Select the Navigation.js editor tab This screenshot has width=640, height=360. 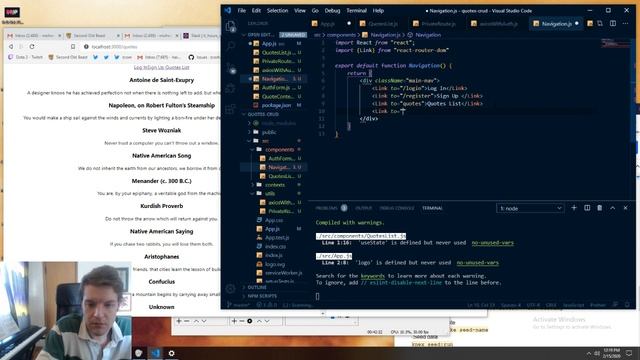556,24
